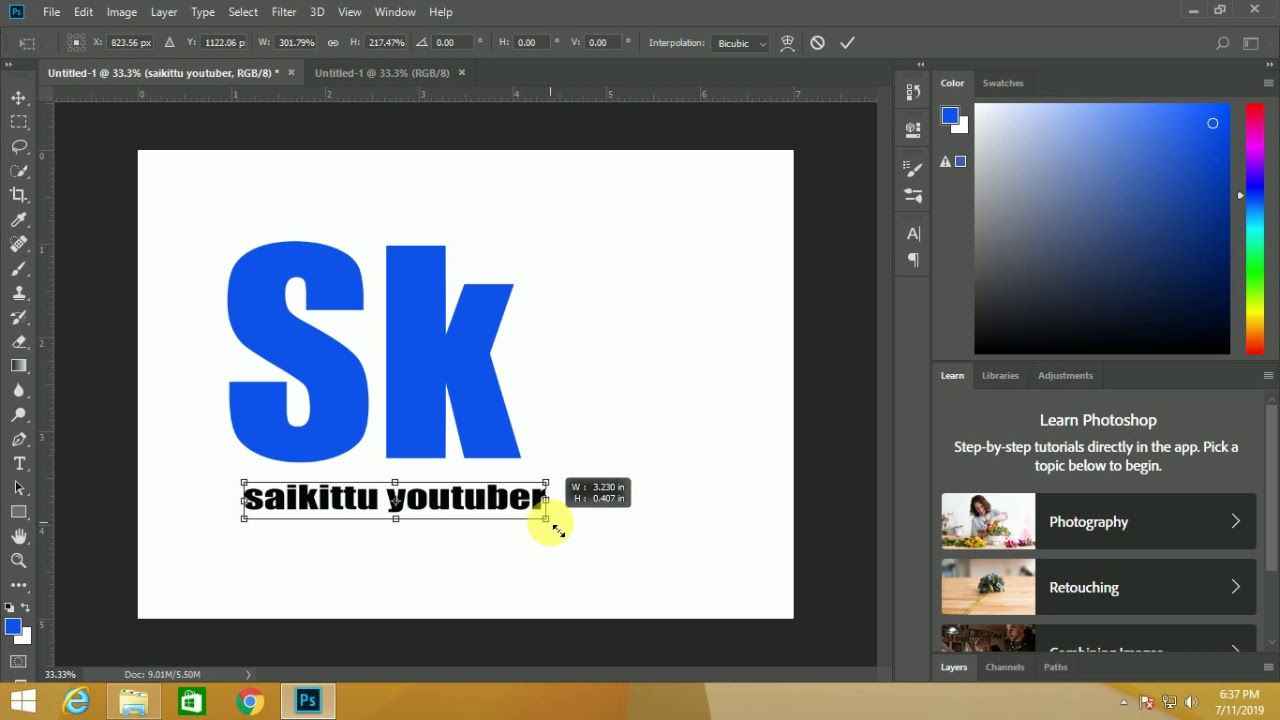1280x720 pixels.
Task: Select the Rectangular Marquee tool
Action: click(x=19, y=122)
